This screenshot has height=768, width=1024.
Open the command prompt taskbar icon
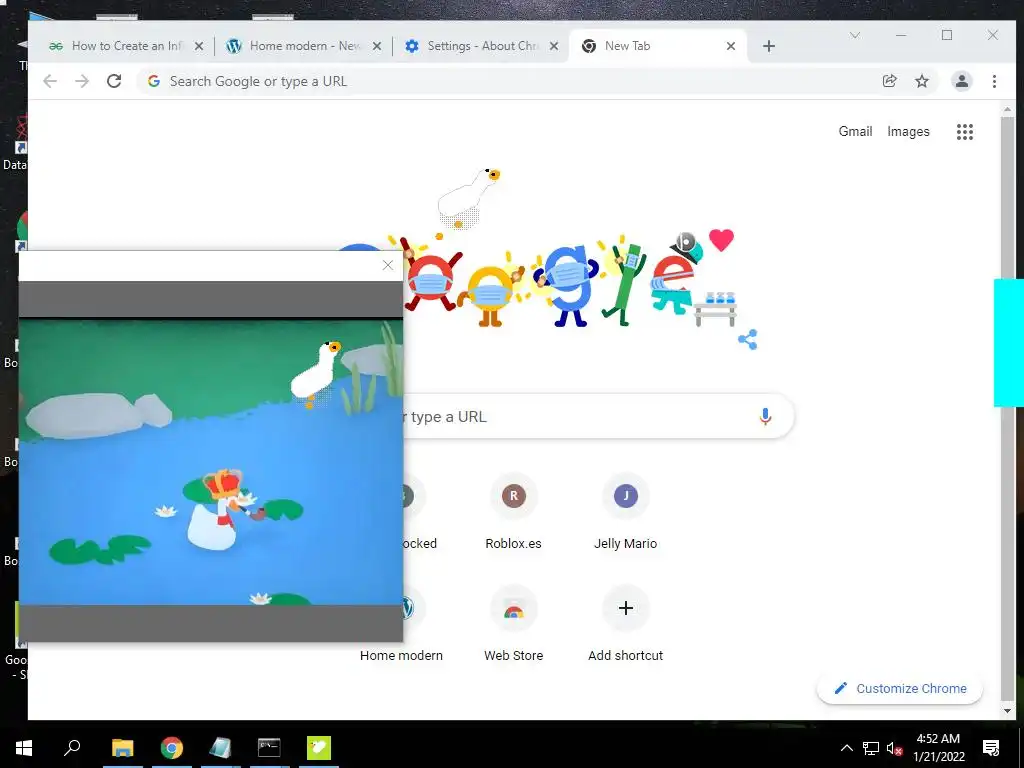(x=269, y=748)
